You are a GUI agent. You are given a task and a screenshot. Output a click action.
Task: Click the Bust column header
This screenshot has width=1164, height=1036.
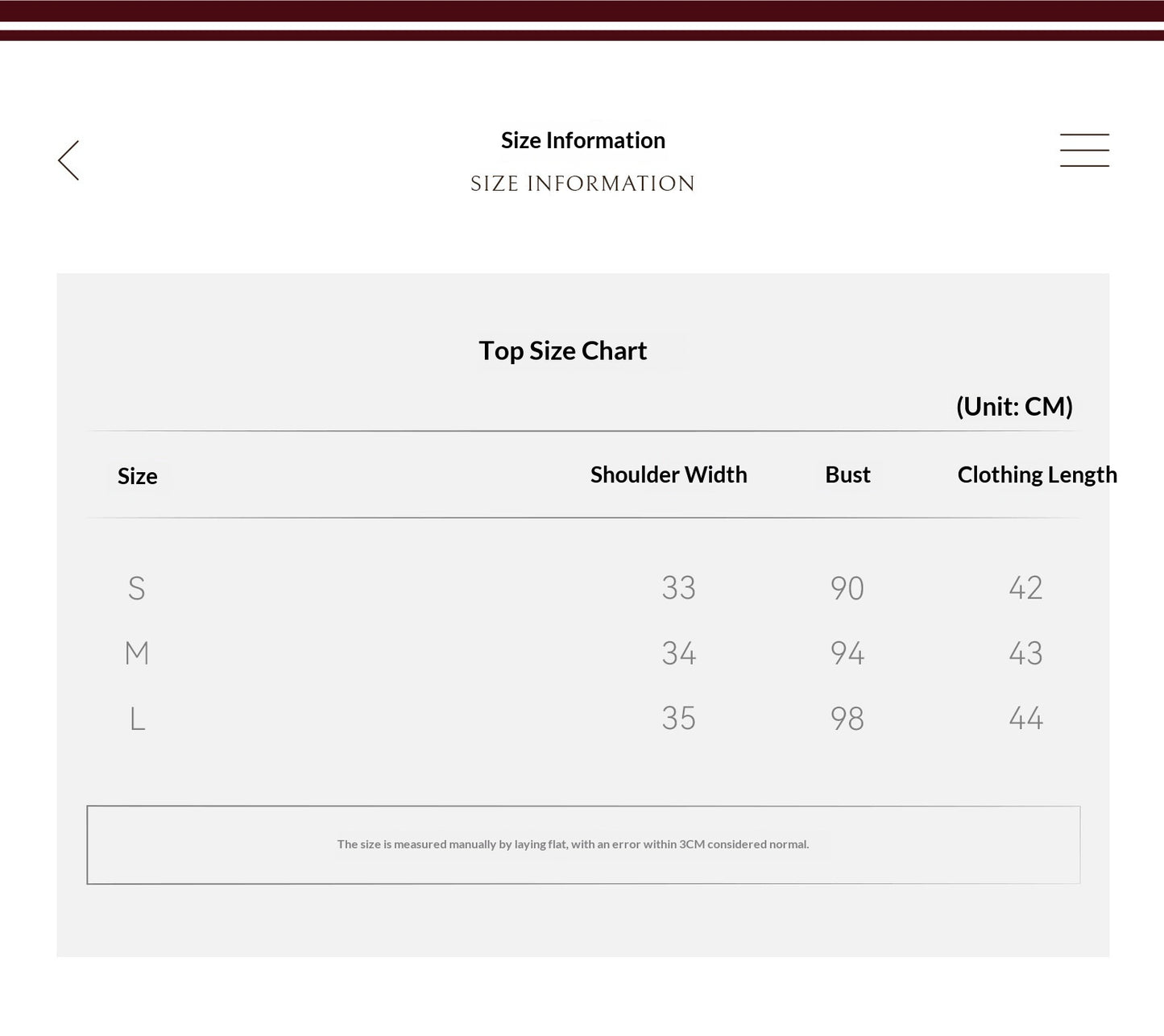coord(847,474)
